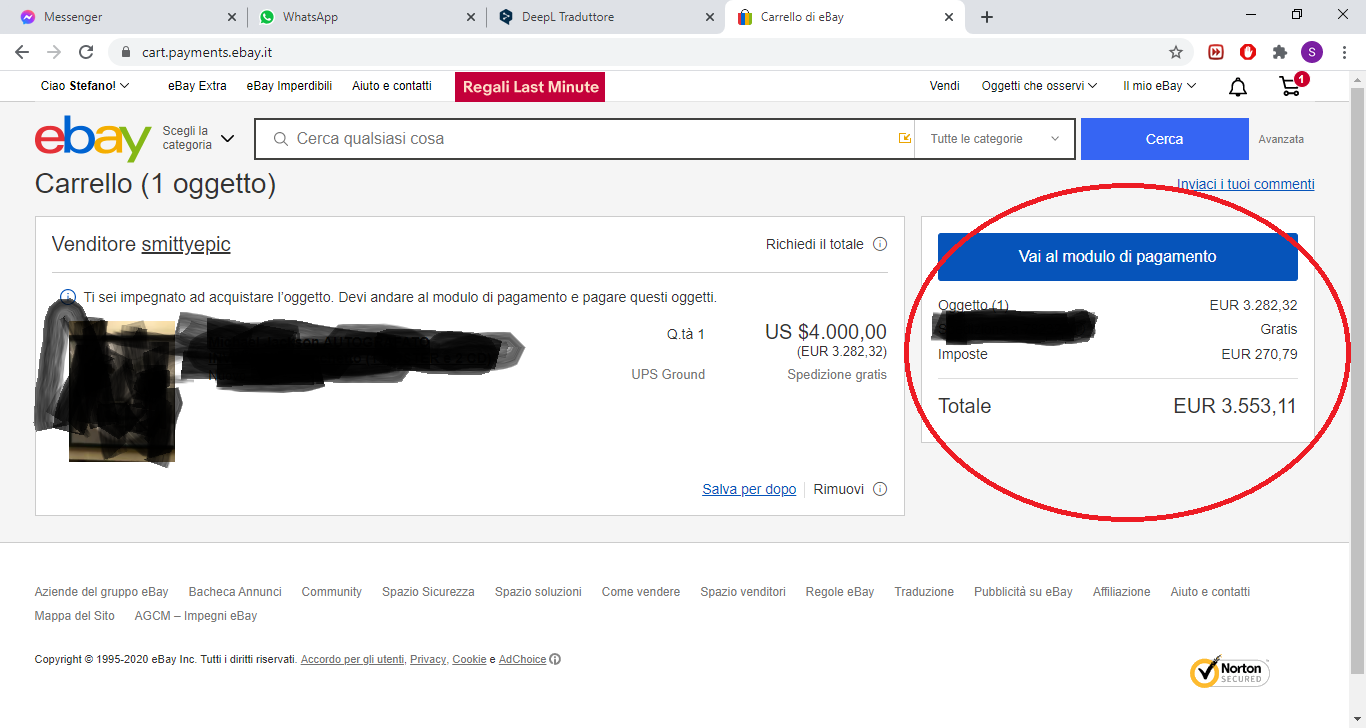The width and height of the screenshot is (1366, 728).
Task: Click the notifications bell icon
Action: 1238,87
